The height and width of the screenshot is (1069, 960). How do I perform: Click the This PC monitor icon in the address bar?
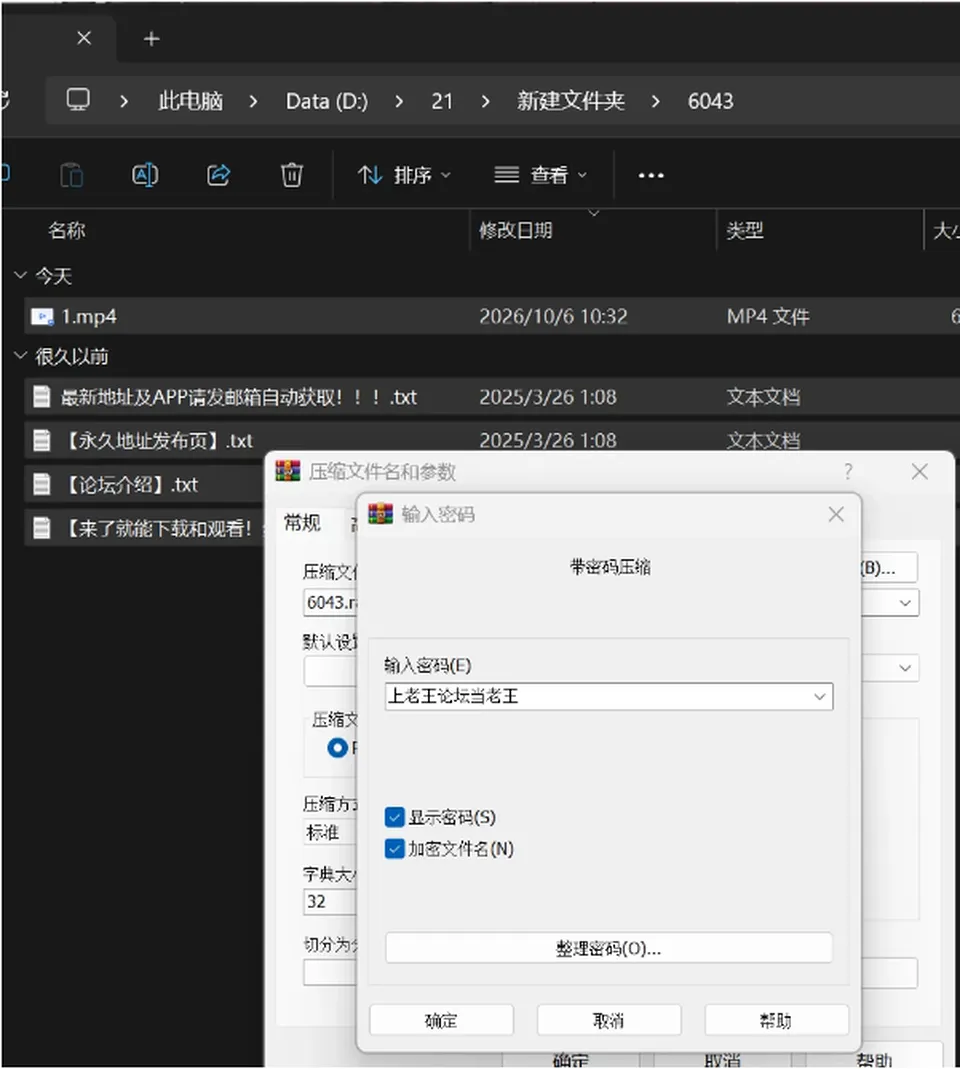[x=78, y=100]
